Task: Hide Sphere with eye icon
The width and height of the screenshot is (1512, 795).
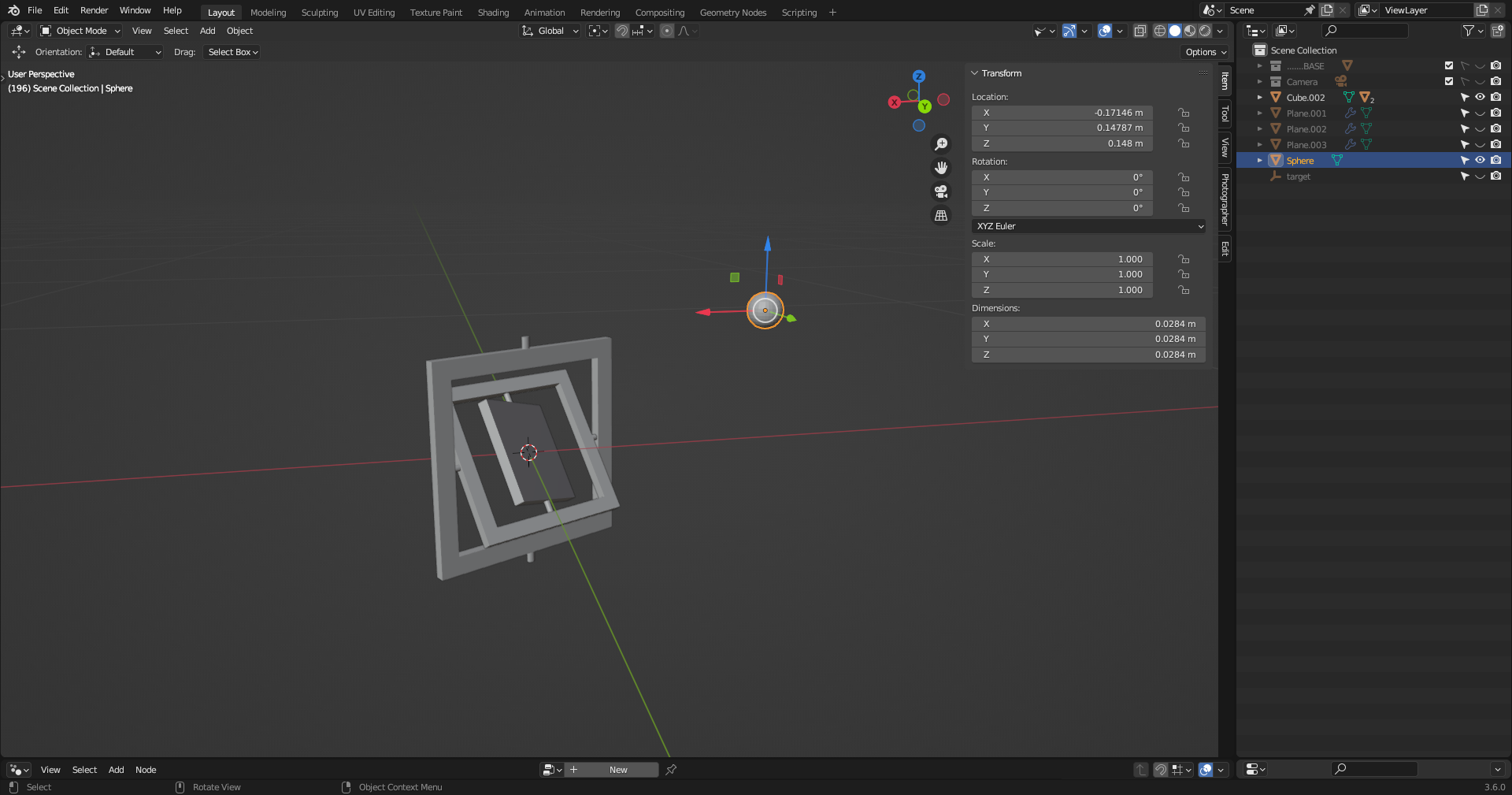Action: pos(1480,160)
